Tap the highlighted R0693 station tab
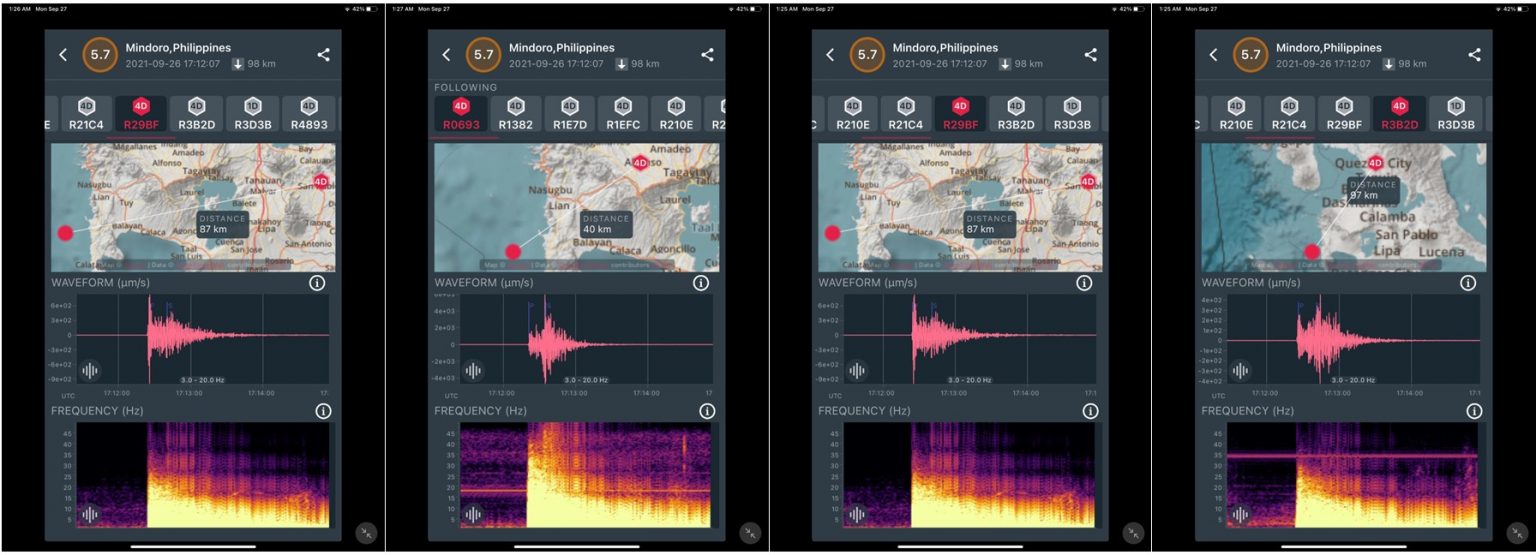Viewport: 1536px width, 555px height. (x=461, y=115)
